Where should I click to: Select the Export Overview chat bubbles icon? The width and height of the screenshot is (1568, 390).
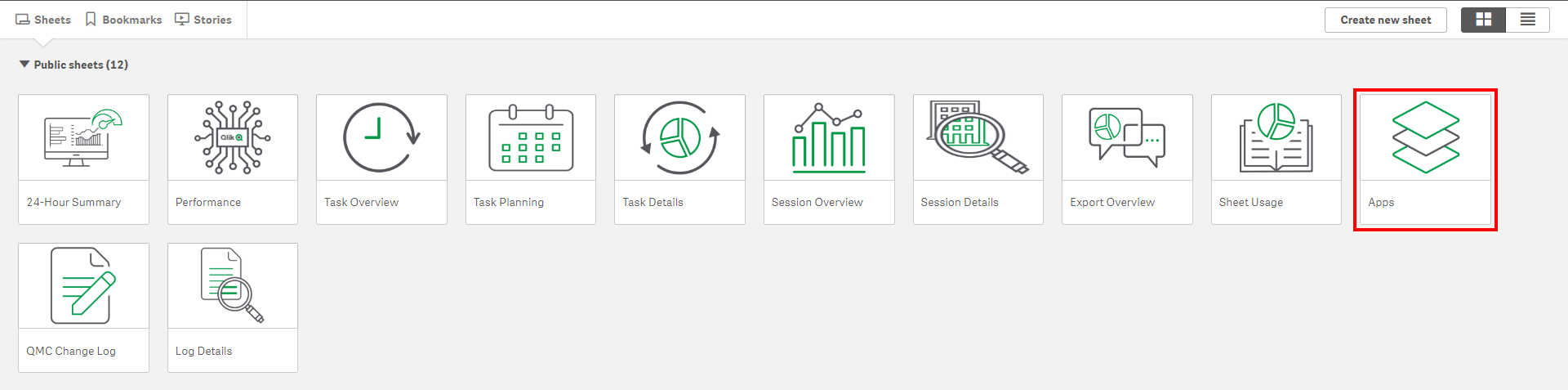pyautogui.click(x=1127, y=138)
